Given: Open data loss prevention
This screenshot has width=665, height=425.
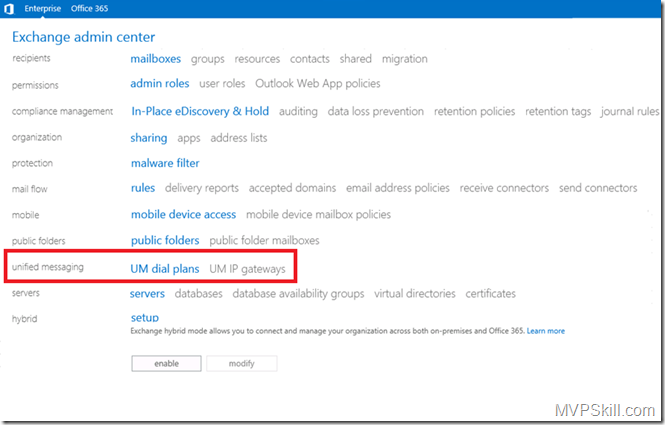Looking at the screenshot, I should (375, 111).
